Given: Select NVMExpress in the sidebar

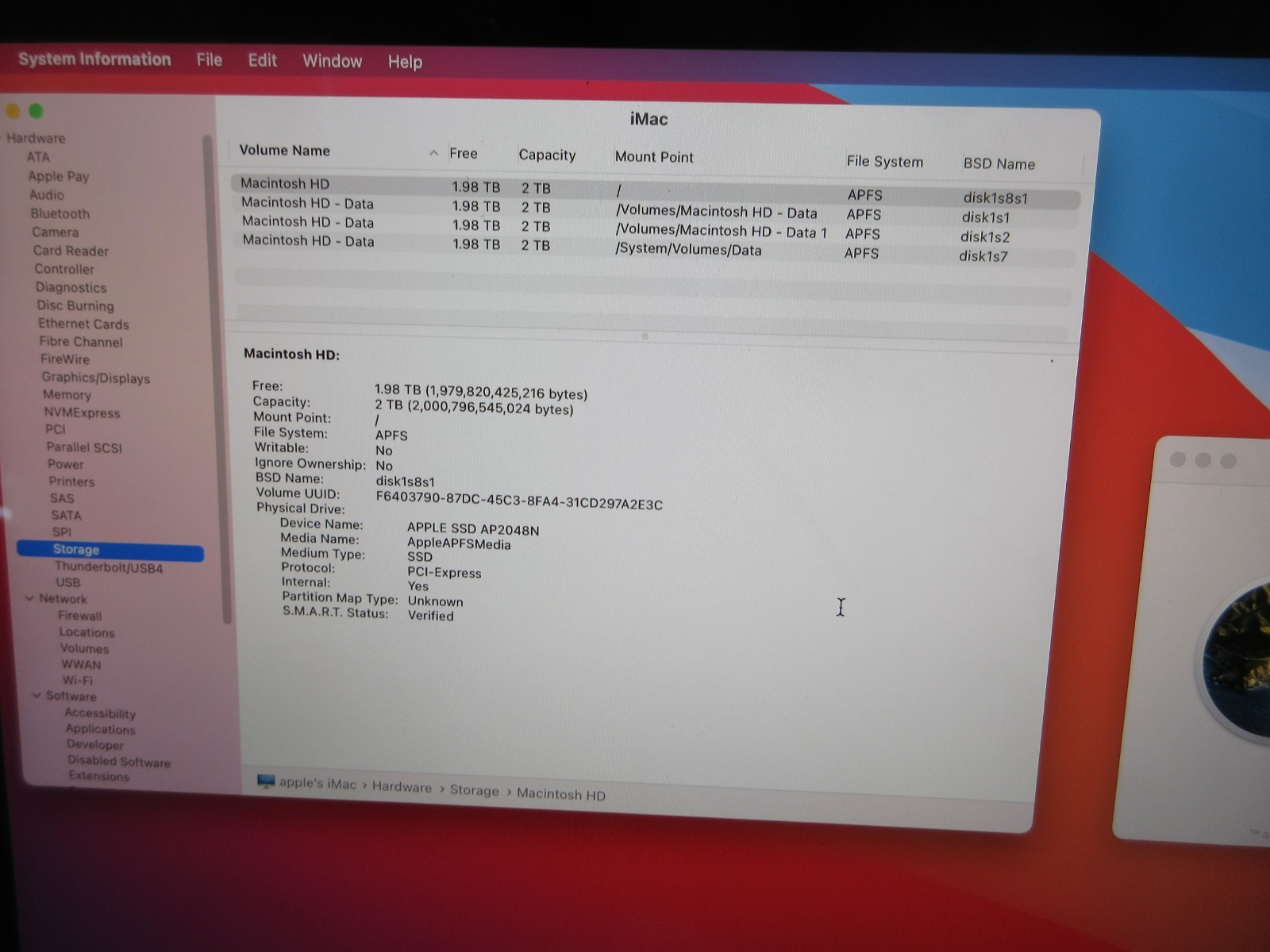Looking at the screenshot, I should (83, 413).
